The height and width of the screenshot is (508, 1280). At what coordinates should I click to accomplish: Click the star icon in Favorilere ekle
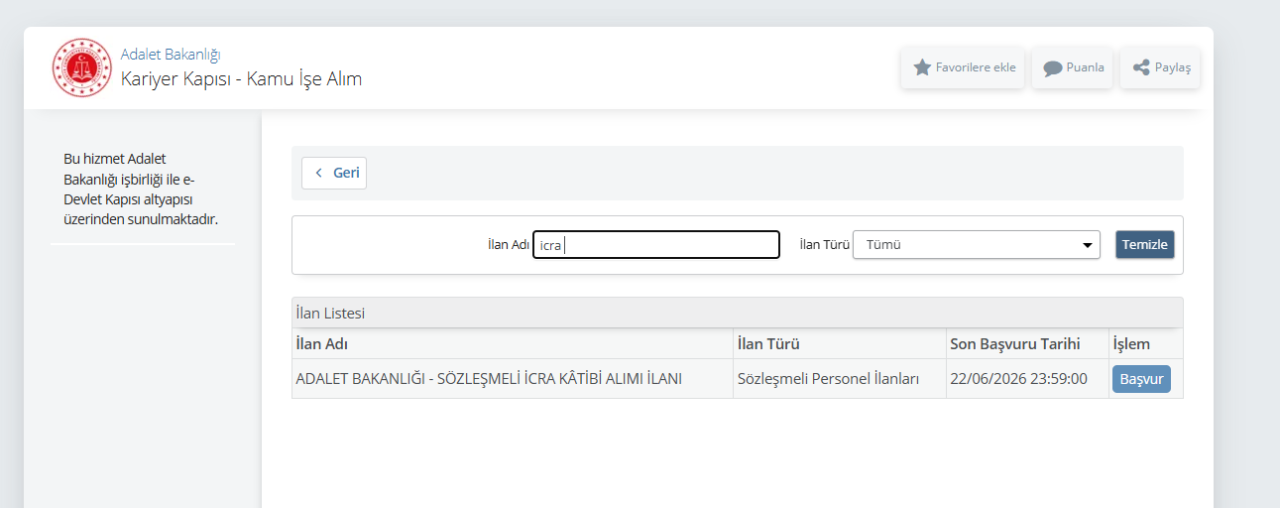[x=922, y=67]
